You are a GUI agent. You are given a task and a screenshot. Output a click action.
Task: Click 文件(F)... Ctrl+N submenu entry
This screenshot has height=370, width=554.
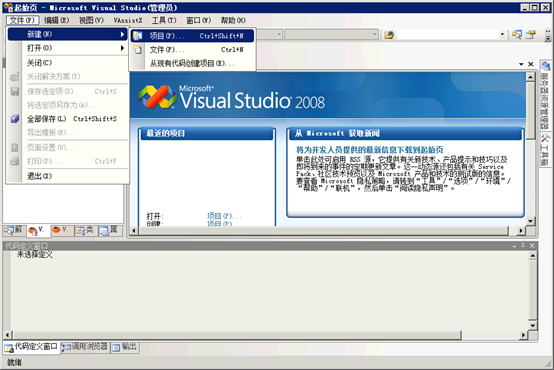pos(193,49)
